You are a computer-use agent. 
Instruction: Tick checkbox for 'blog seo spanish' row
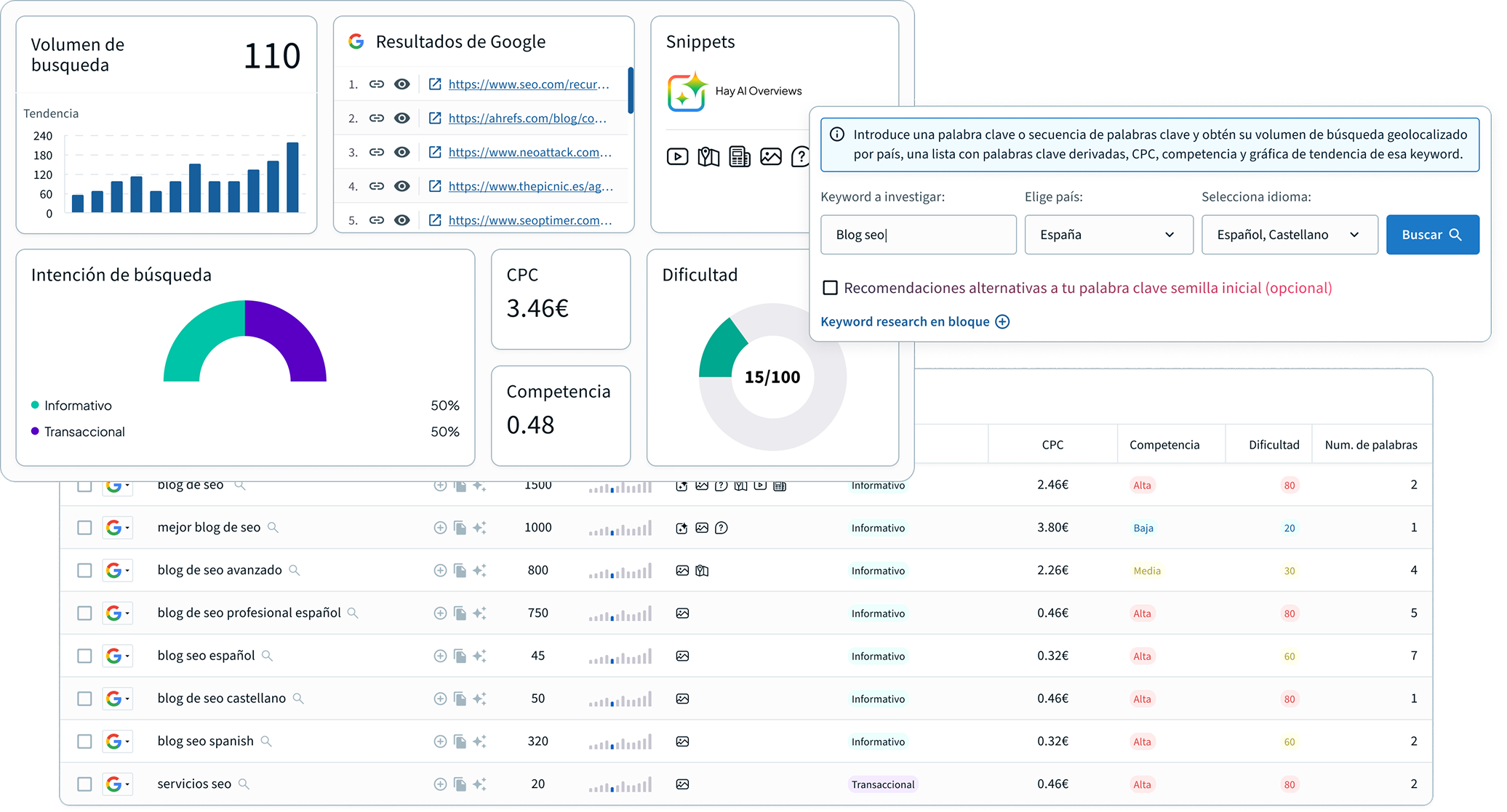coord(84,741)
